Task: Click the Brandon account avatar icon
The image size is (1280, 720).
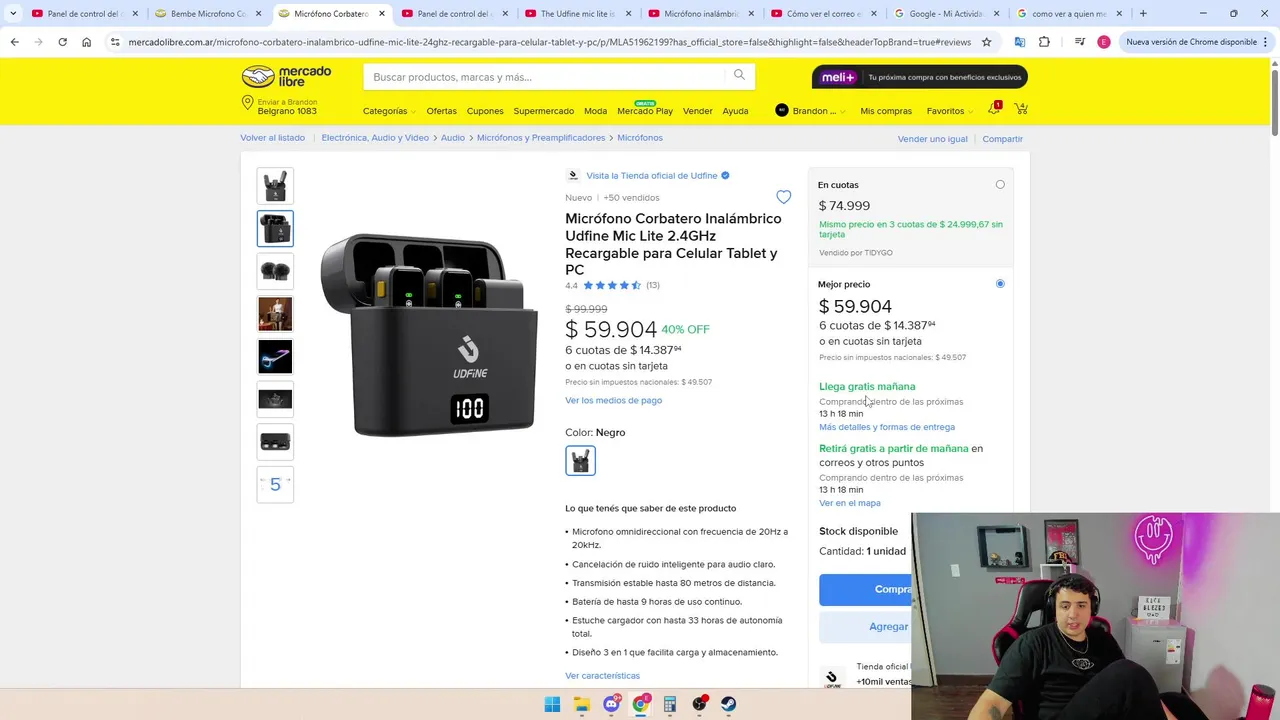Action: (782, 110)
